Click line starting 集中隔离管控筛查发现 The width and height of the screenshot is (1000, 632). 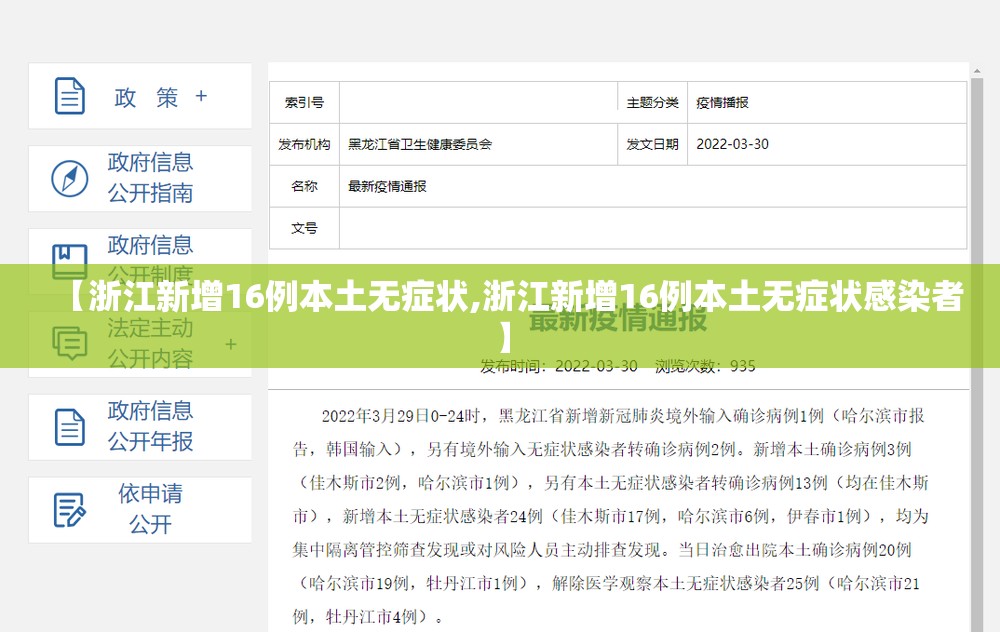pyautogui.click(x=602, y=550)
